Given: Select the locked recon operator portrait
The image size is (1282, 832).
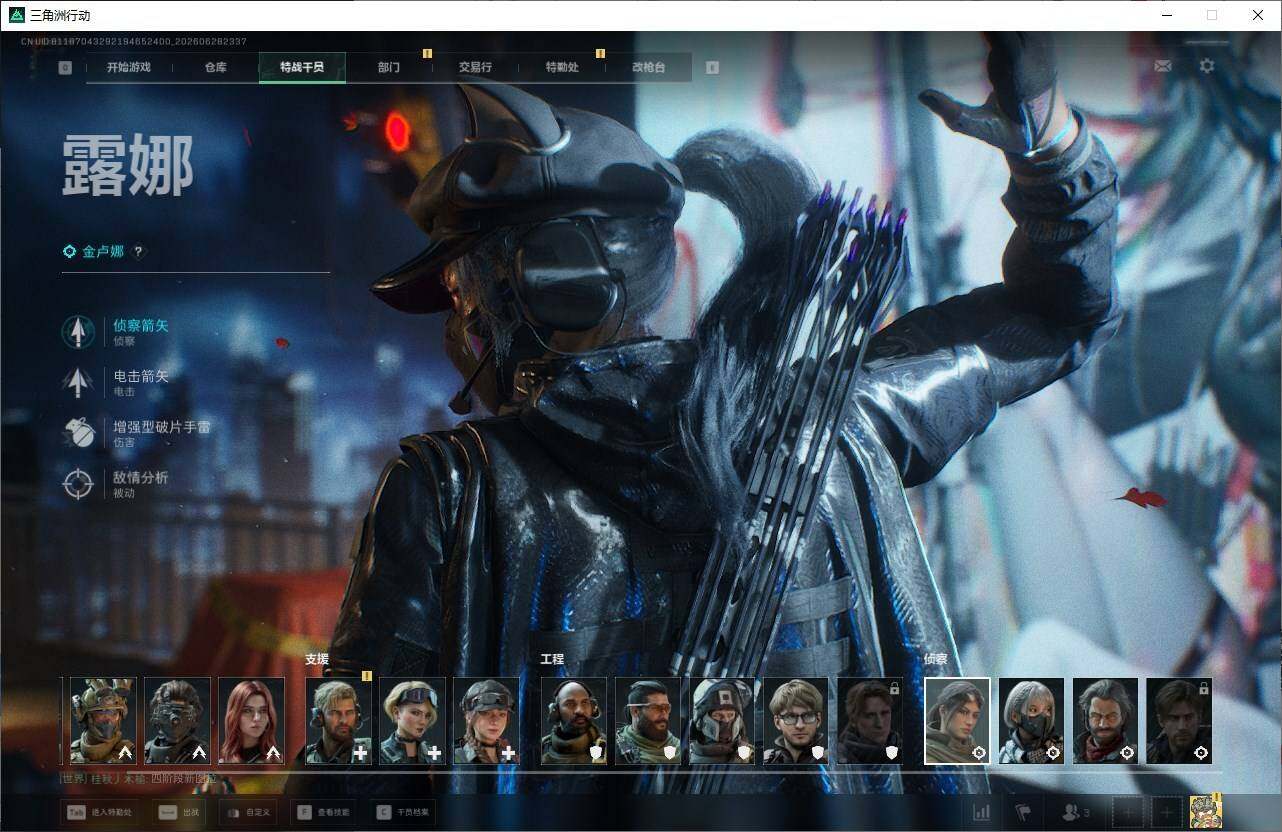Looking at the screenshot, I should pyautogui.click(x=1179, y=721).
